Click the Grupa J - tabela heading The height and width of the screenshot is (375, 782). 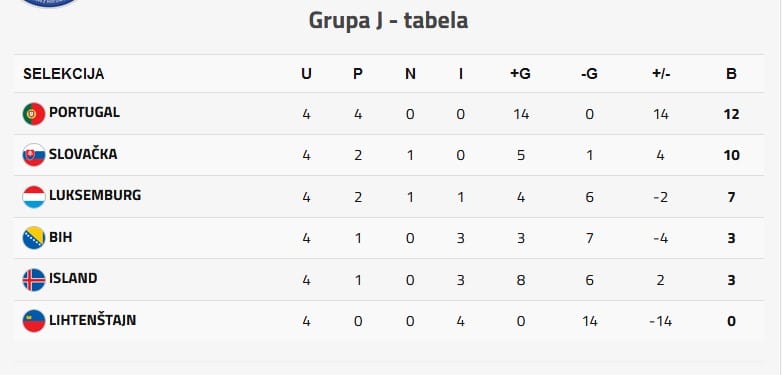(x=389, y=21)
